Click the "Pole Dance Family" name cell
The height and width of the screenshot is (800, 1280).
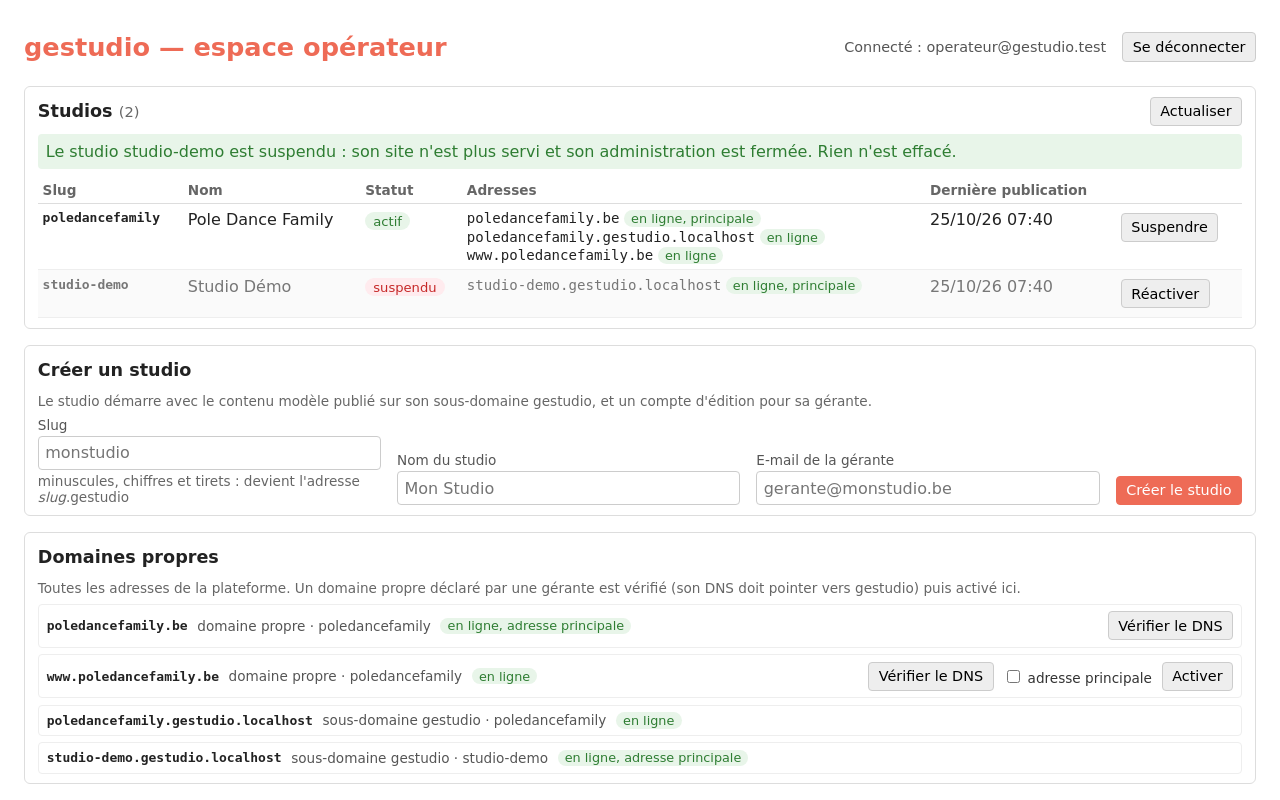point(260,219)
